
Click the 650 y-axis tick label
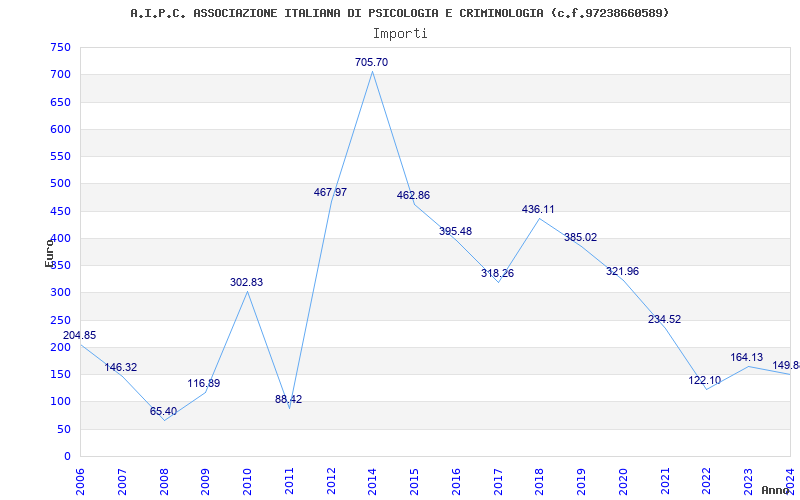click(x=60, y=102)
